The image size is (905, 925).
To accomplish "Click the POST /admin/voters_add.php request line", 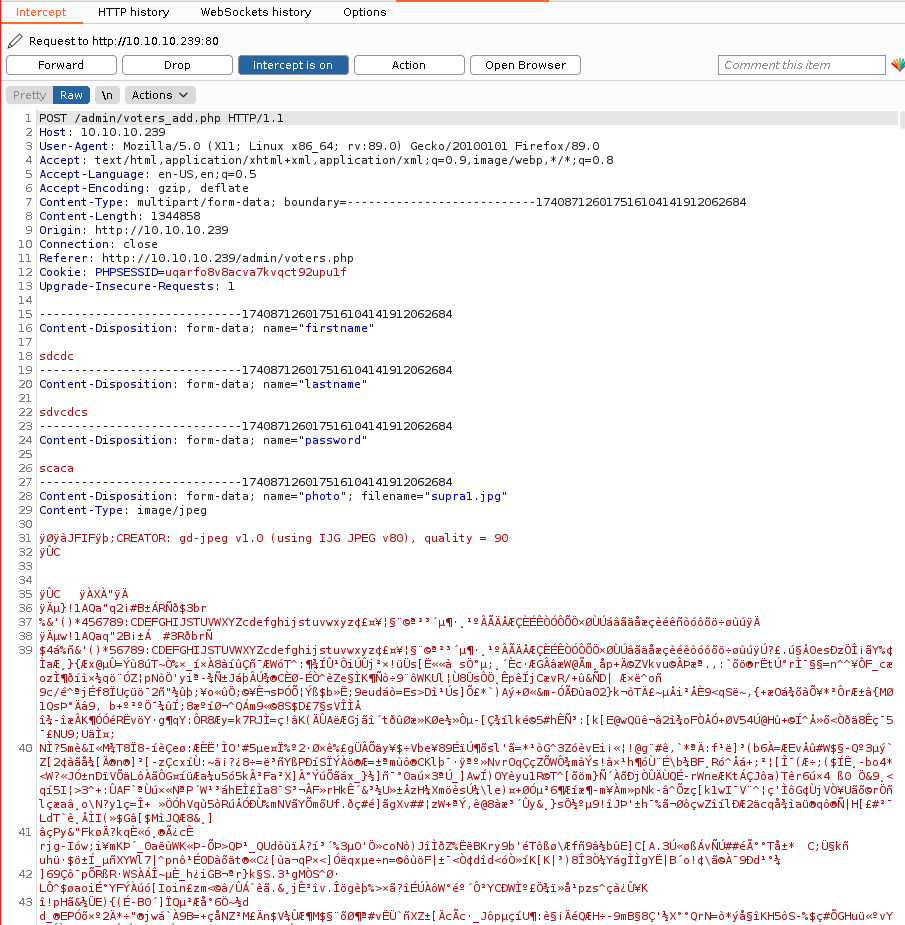I will [161, 118].
